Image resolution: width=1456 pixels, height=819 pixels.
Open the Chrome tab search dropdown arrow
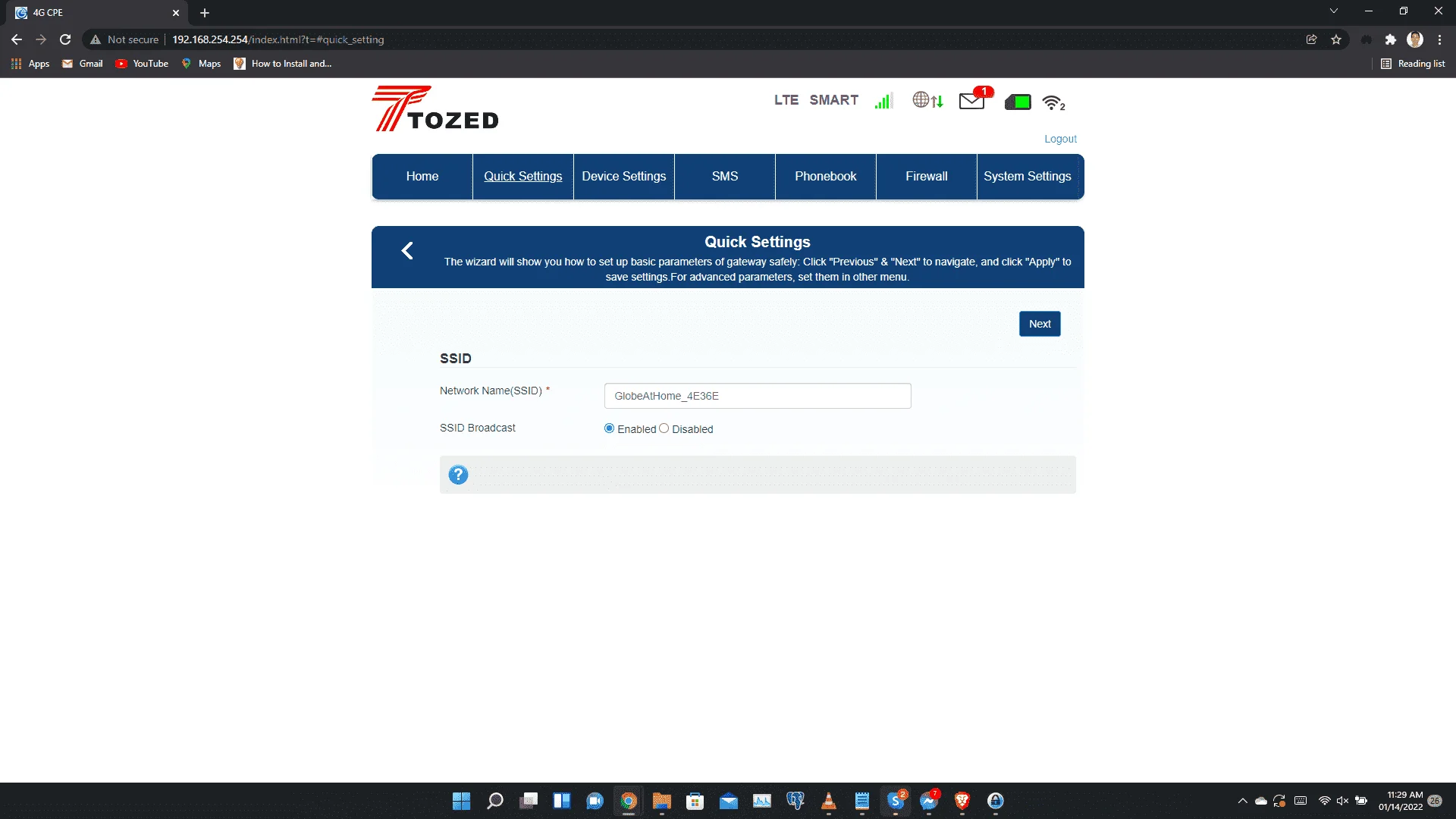1333,11
